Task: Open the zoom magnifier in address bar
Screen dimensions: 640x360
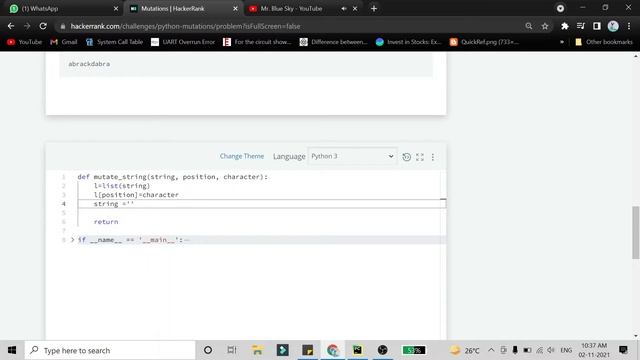Action: pyautogui.click(x=529, y=26)
